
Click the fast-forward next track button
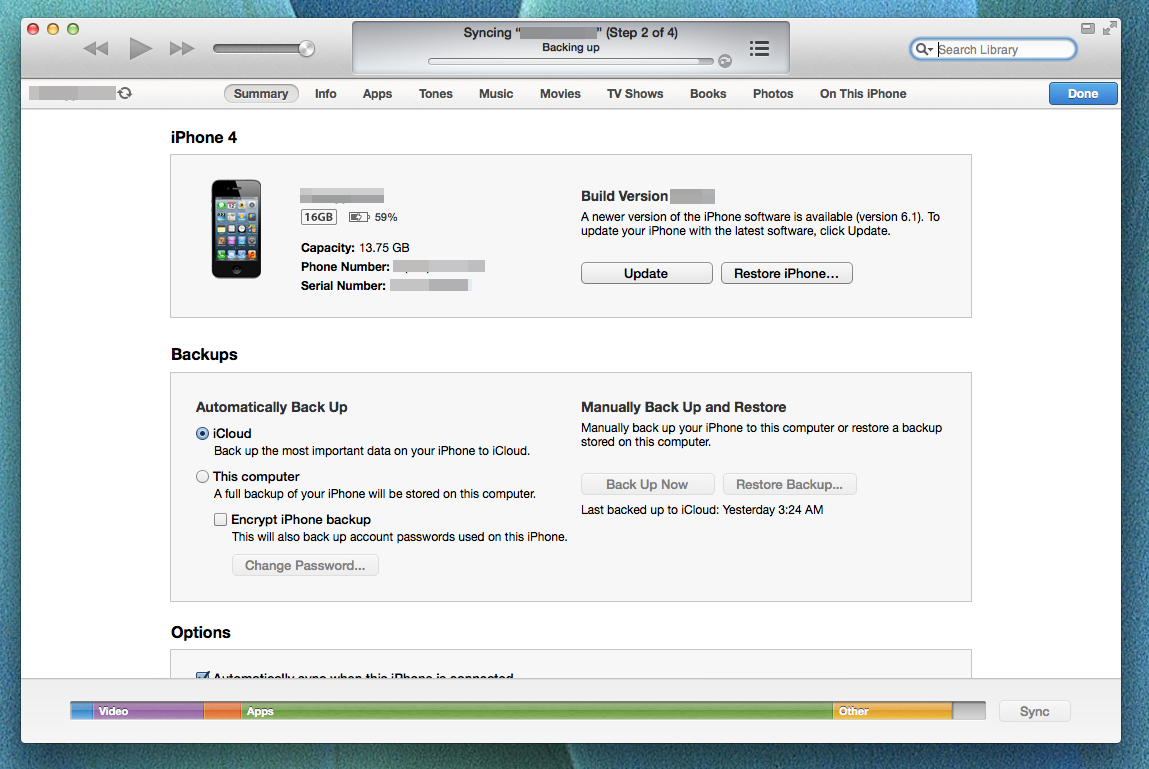click(182, 49)
